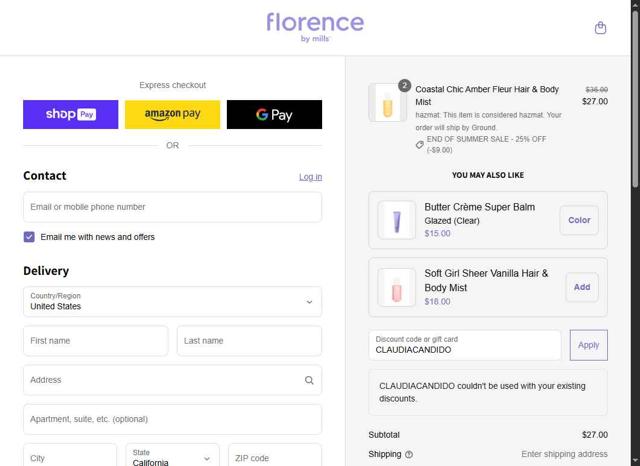
Task: Uncheck Email me with news and offers
Action: click(x=29, y=237)
